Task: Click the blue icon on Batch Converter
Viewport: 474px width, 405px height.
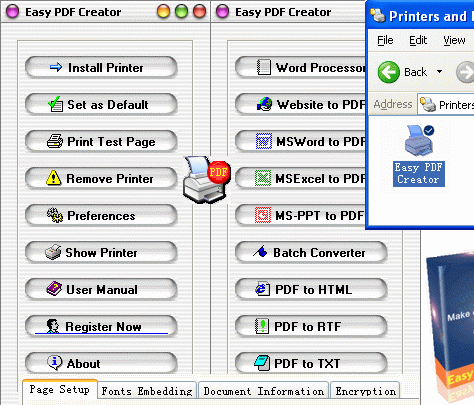Action: pyautogui.click(x=260, y=252)
